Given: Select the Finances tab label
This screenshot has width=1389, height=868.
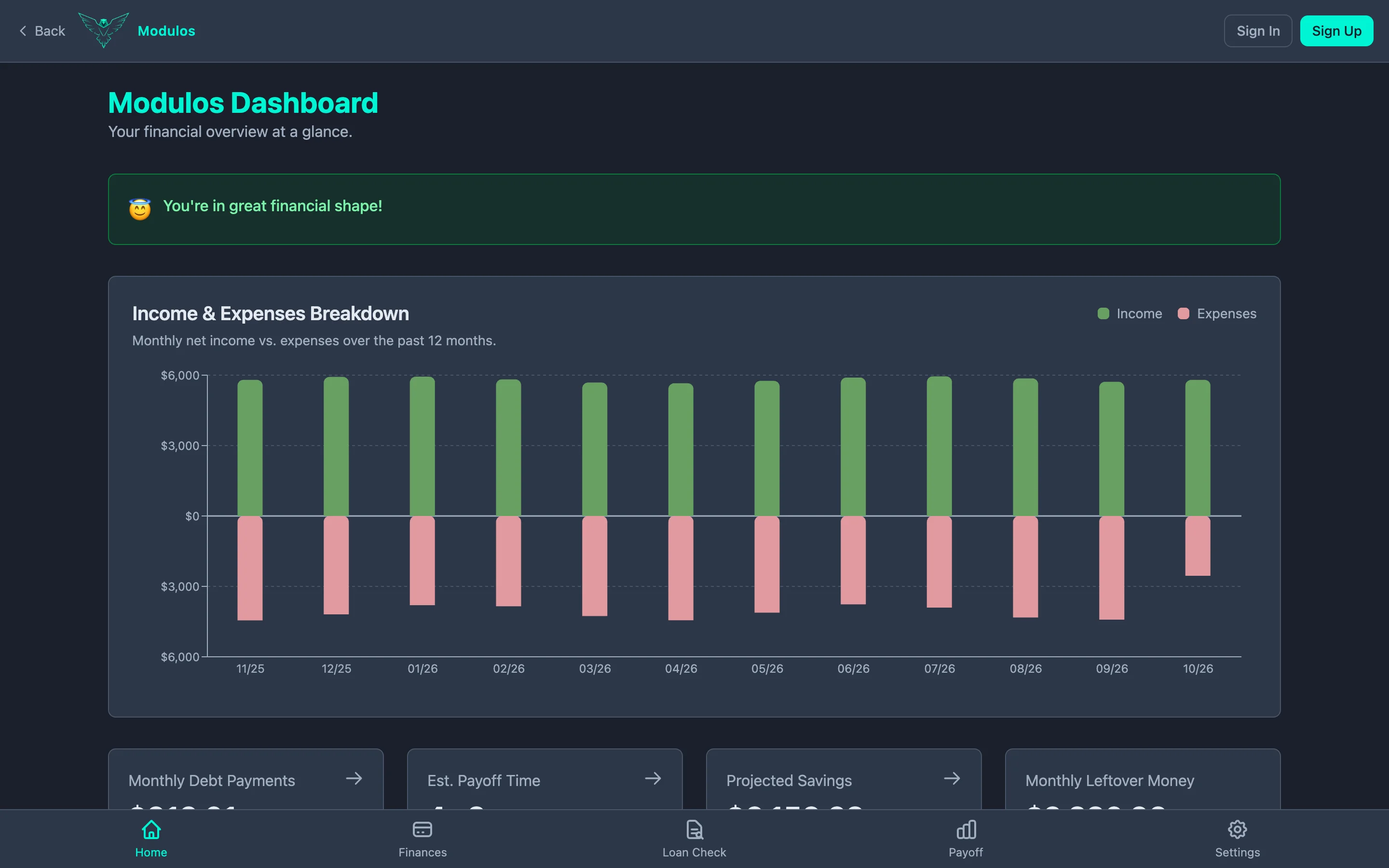Looking at the screenshot, I should 422,853.
